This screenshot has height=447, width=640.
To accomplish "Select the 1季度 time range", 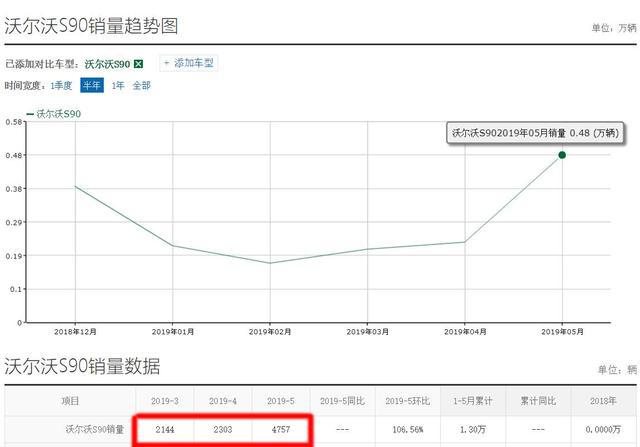I will point(61,86).
